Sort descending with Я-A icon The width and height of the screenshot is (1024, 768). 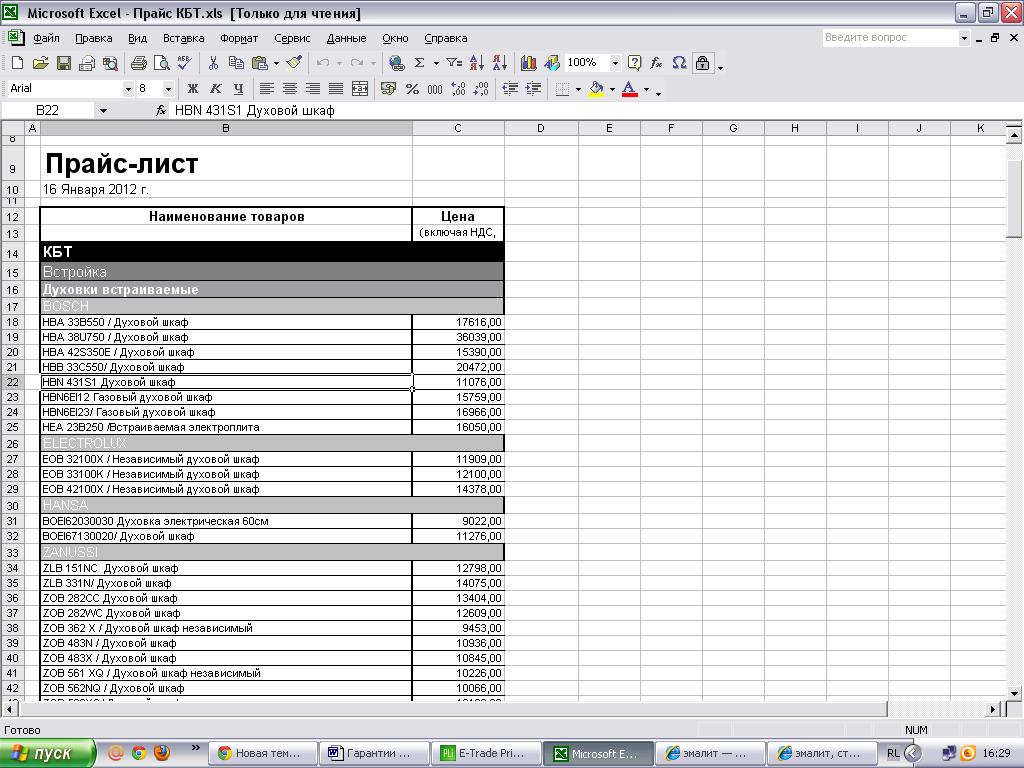click(500, 63)
